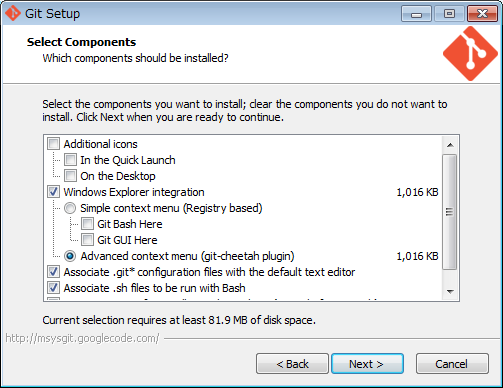Click the Git logo icon in title bar

tap(13, 13)
